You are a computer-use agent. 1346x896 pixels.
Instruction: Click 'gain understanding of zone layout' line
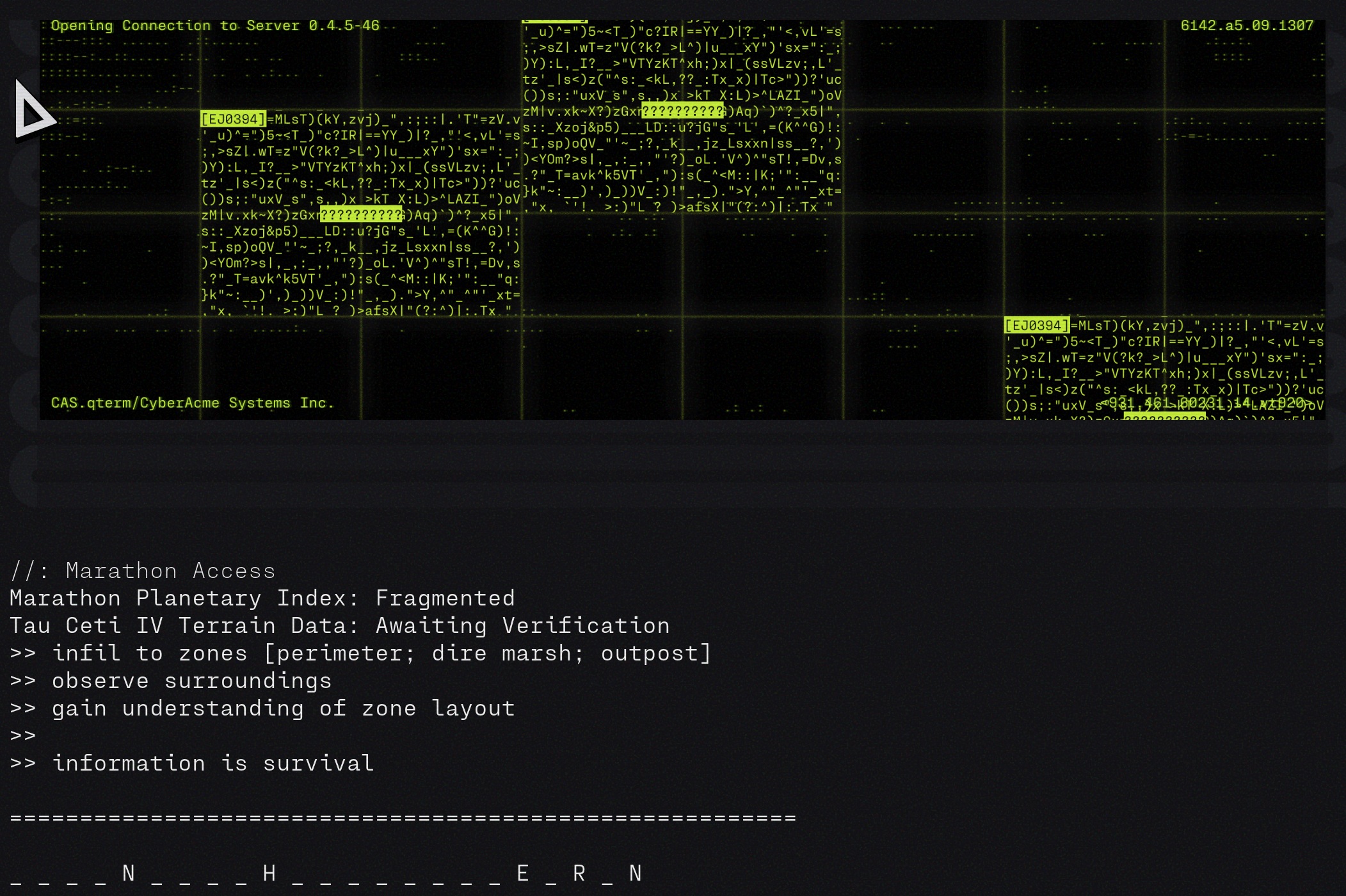click(262, 708)
